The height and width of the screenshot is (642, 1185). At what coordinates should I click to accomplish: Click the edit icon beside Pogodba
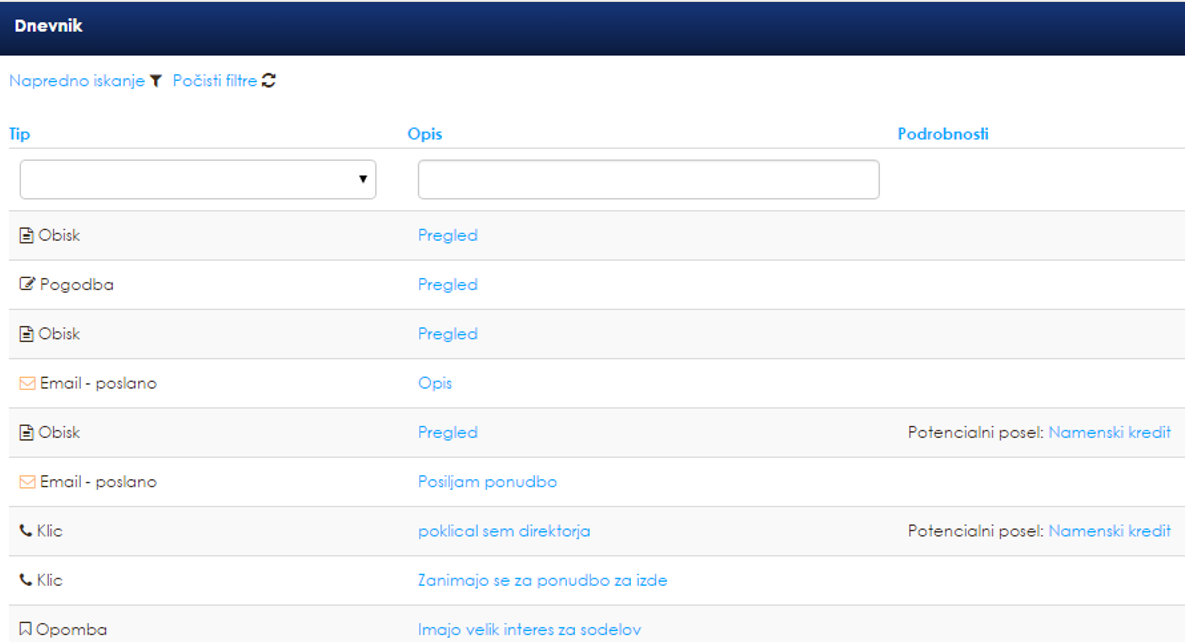point(27,285)
